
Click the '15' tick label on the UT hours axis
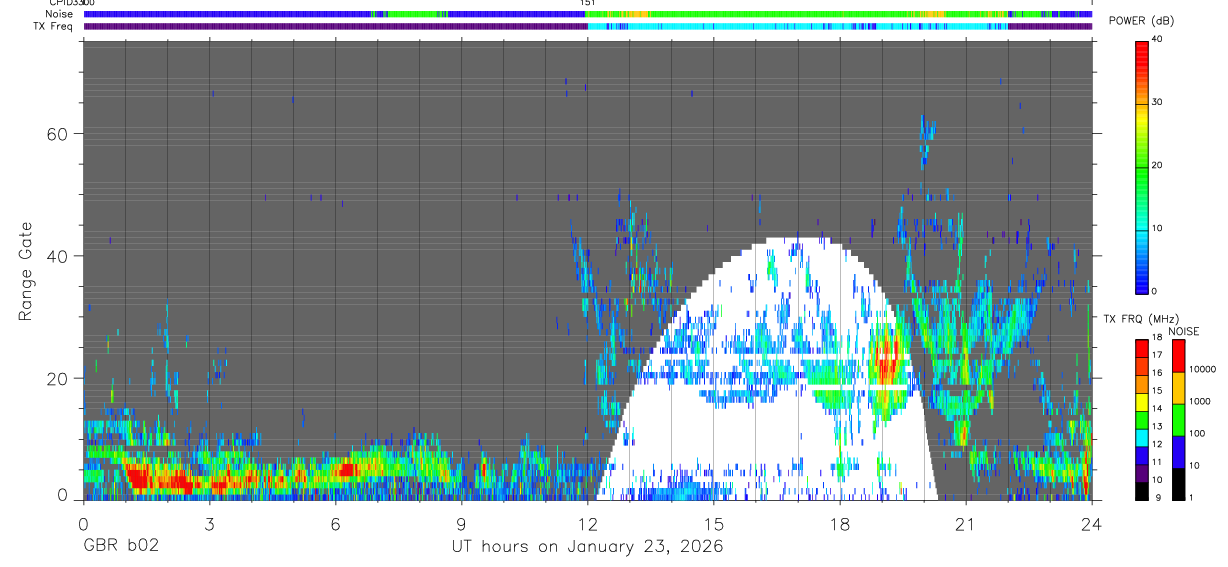714,523
